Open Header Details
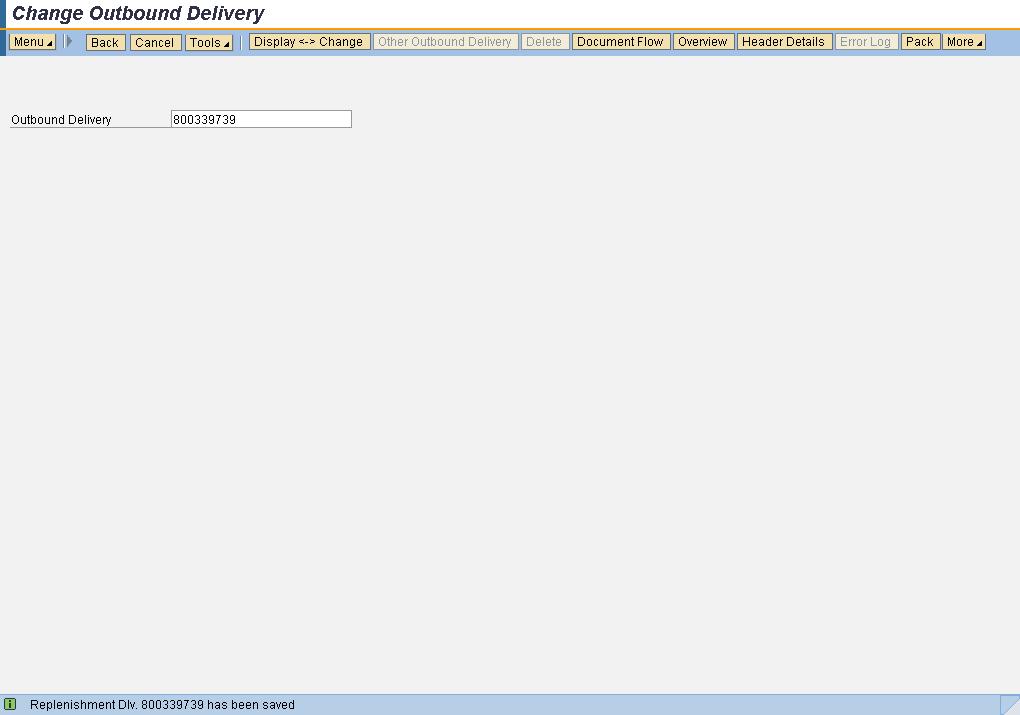The image size is (1020, 715). click(x=785, y=42)
